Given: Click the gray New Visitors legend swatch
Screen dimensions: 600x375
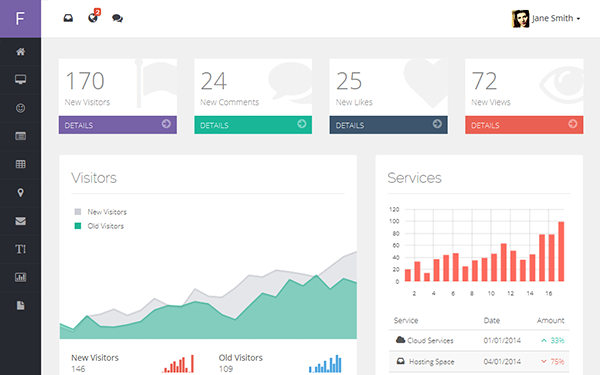Looking at the screenshot, I should click(78, 212).
